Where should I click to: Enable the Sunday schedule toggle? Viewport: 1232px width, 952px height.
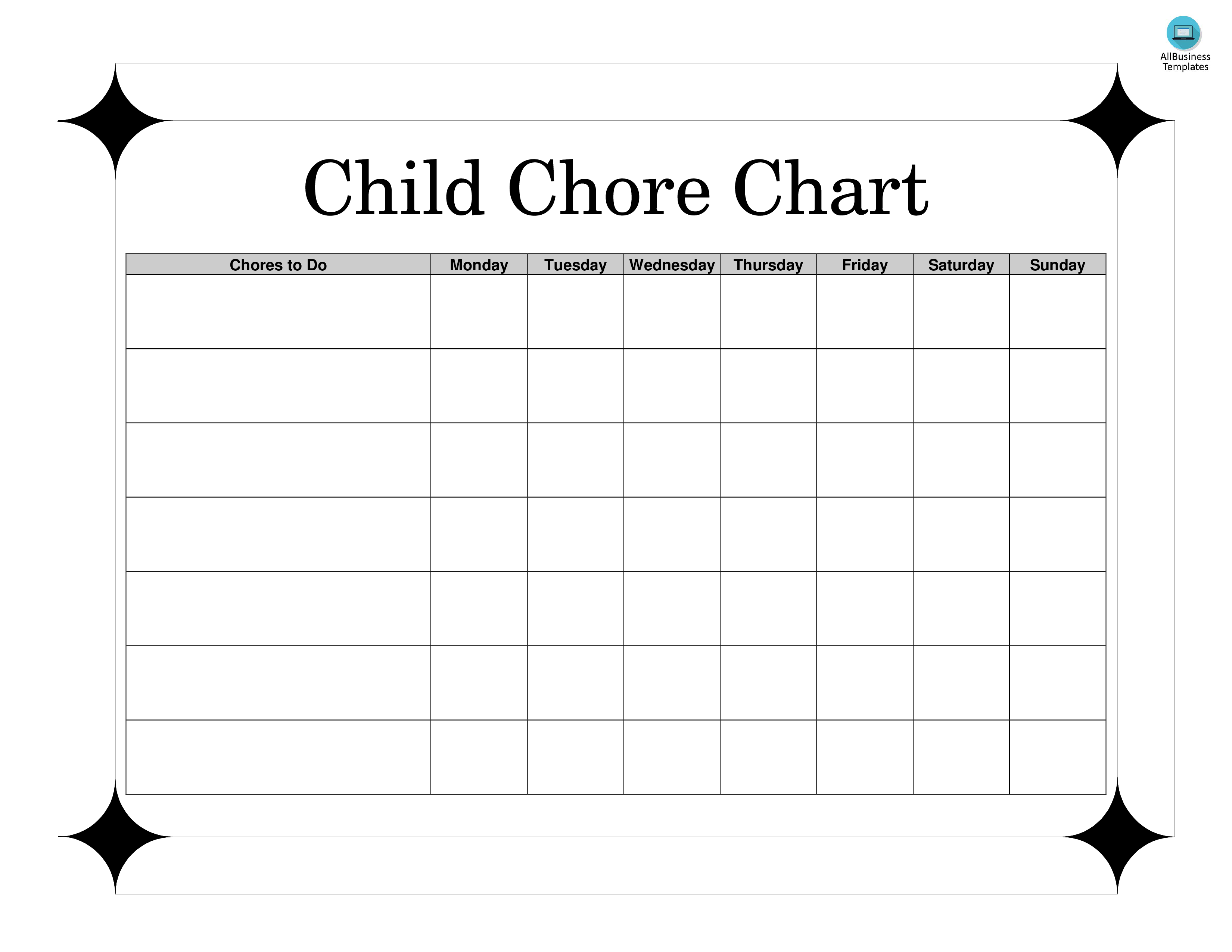click(x=1057, y=264)
